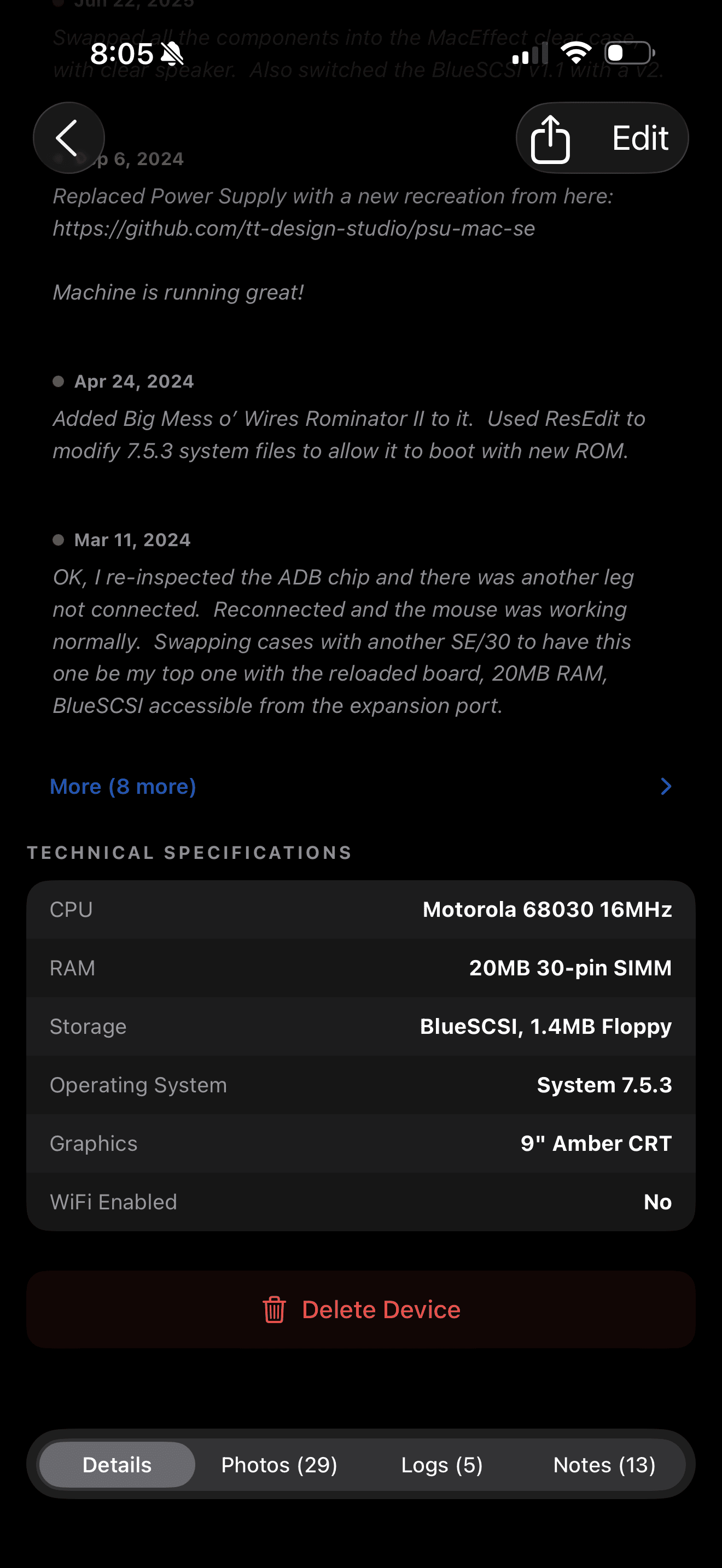722x1568 pixels.
Task: Tap the cellular signal bars icon
Action: point(529,54)
